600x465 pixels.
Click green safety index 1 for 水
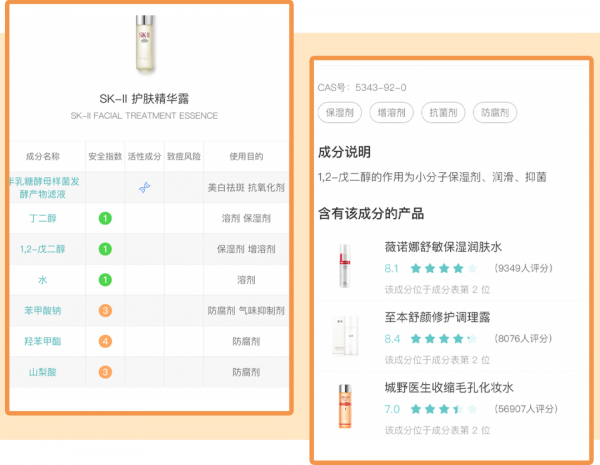(105, 280)
